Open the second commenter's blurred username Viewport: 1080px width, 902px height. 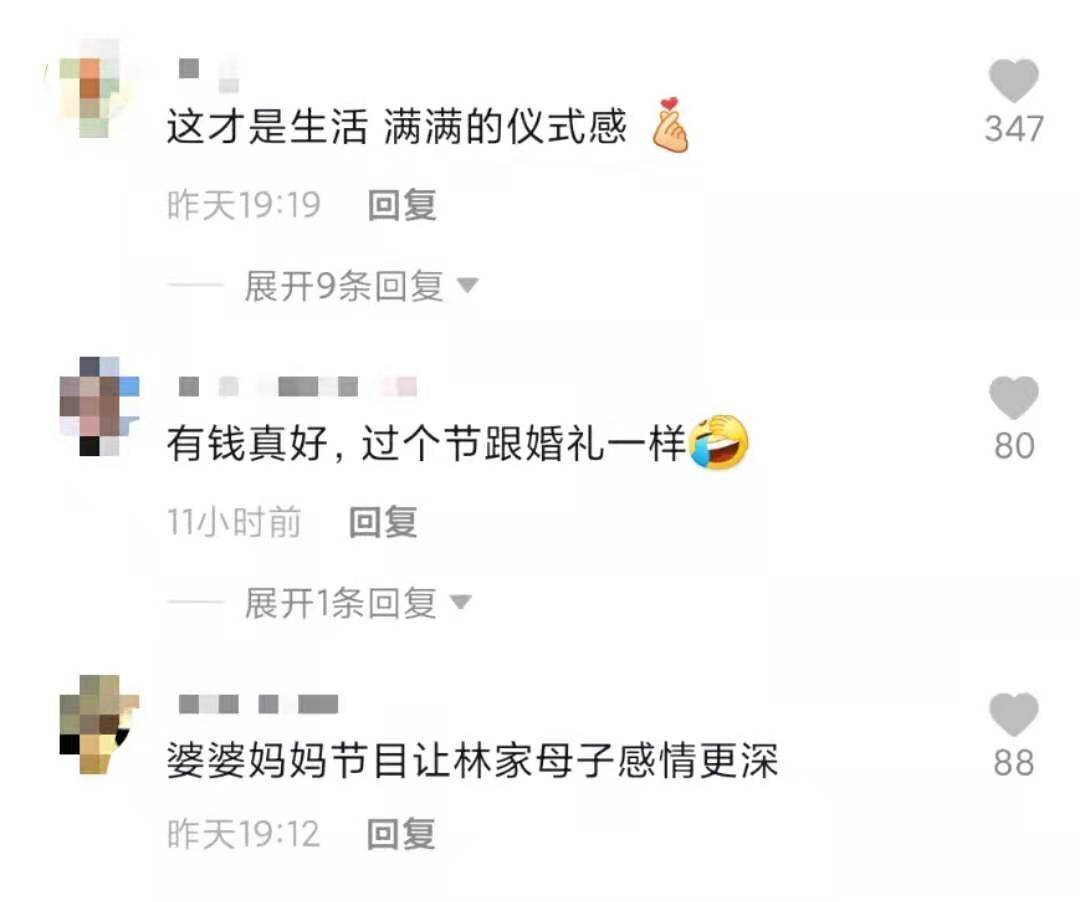click(x=298, y=386)
